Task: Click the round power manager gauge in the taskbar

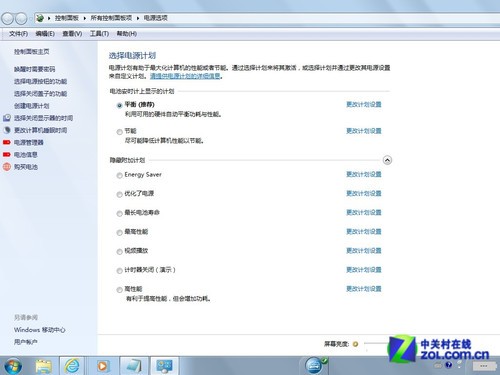Action: click(x=315, y=366)
